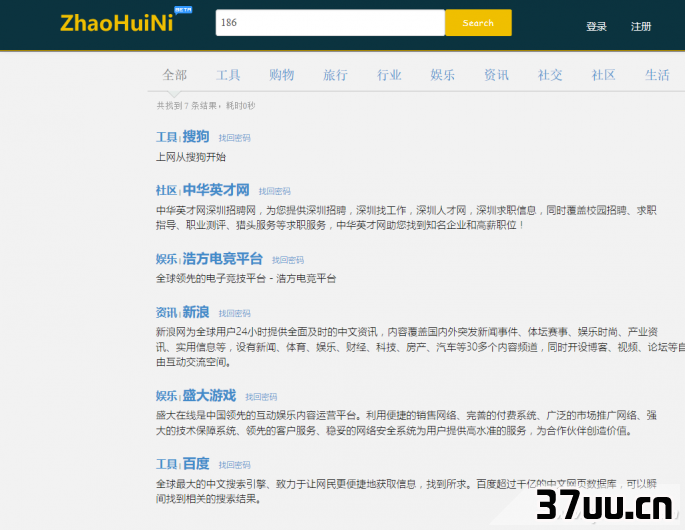Switch to the 社交 tab
The image size is (685, 530).
point(550,75)
